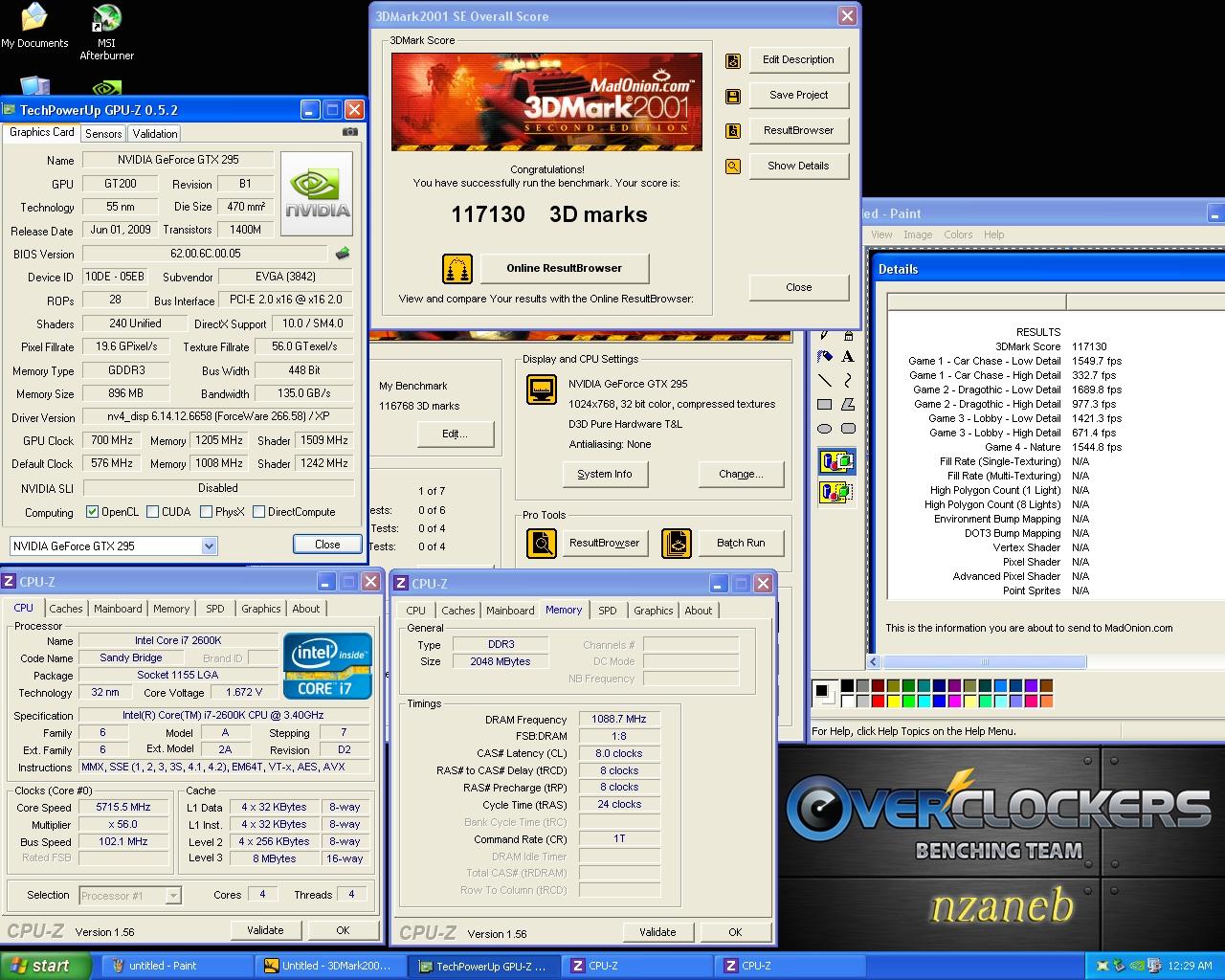Viewport: 1225px width, 980px height.
Task: Open the SPD tab in the right CPU-Z window
Action: 608,611
